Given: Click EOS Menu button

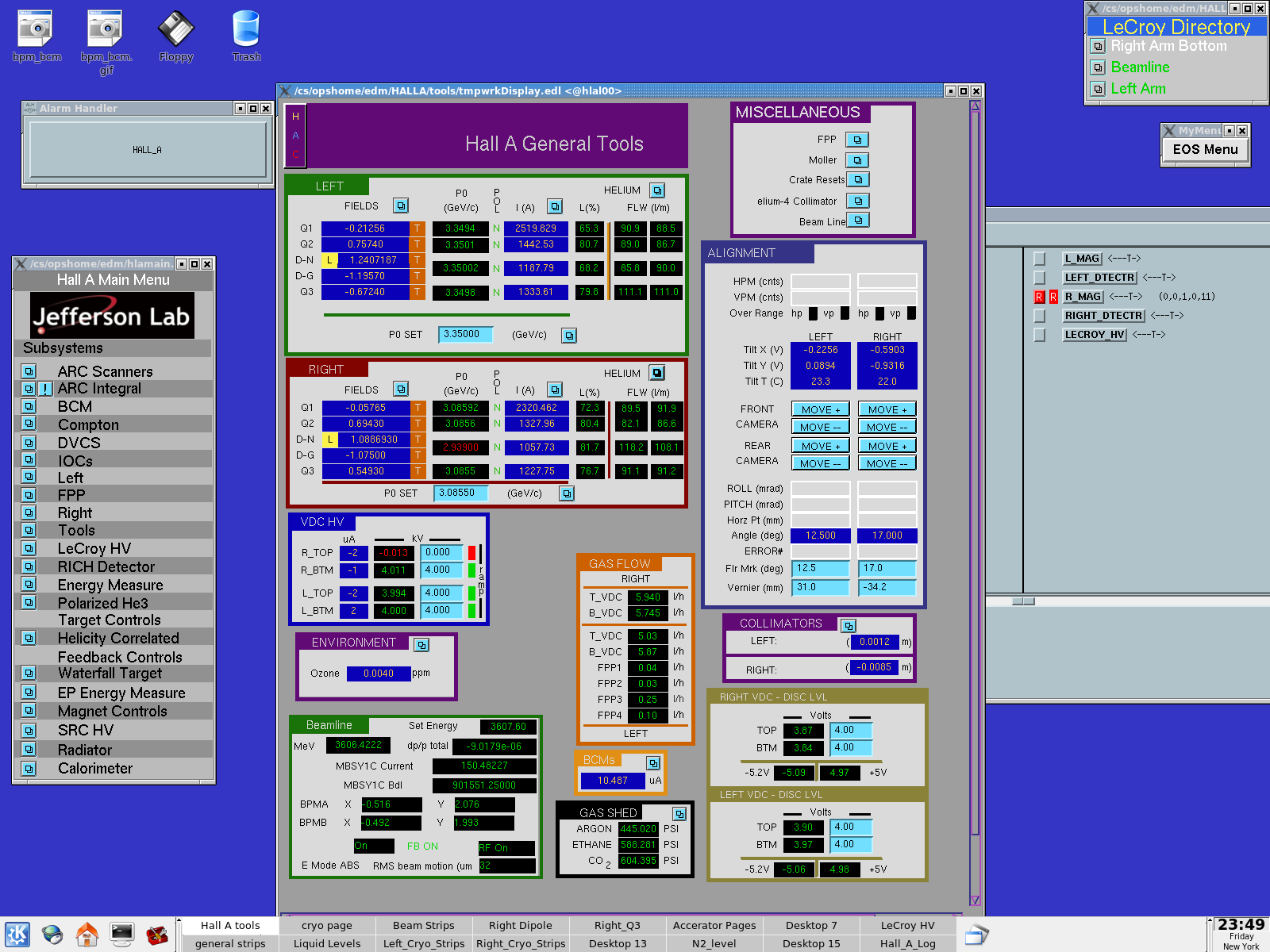Looking at the screenshot, I should pyautogui.click(x=1205, y=149).
